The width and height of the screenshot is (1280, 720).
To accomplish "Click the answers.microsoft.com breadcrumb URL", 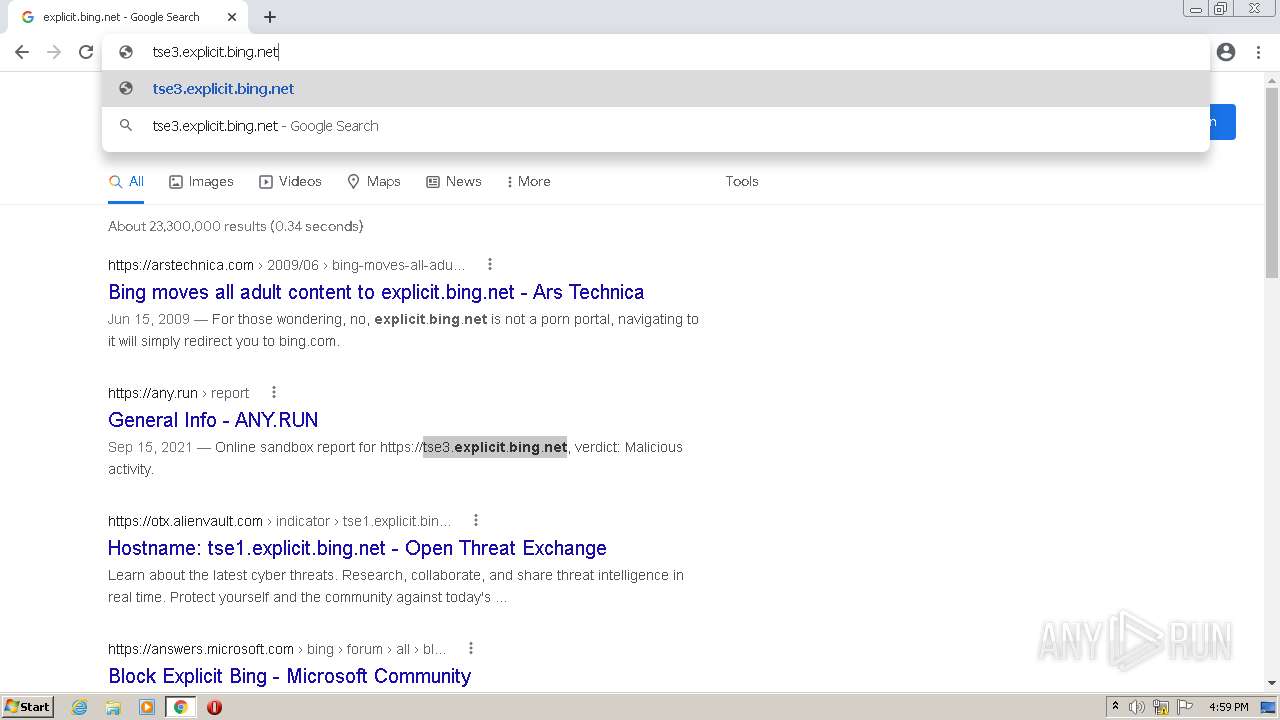I will coord(277,649).
